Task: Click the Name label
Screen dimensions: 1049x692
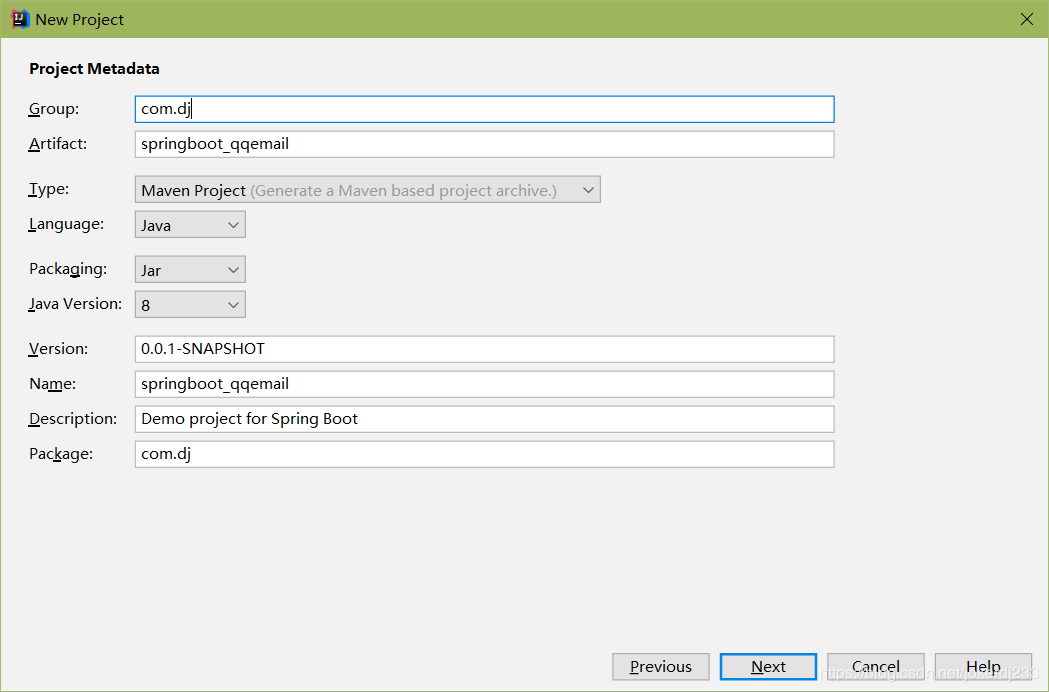Action: (52, 383)
